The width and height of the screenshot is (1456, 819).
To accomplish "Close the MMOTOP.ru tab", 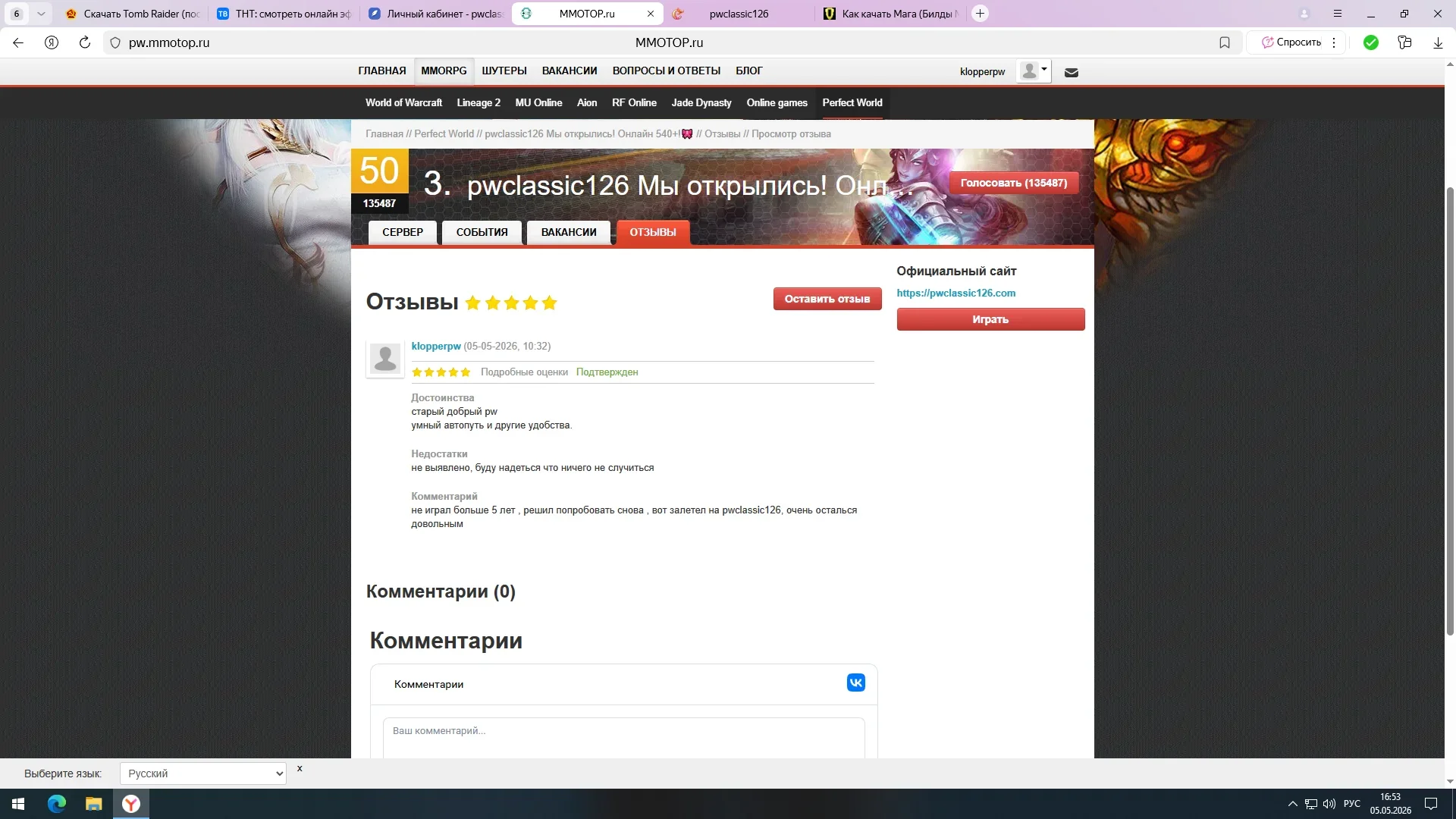I will coord(651,14).
